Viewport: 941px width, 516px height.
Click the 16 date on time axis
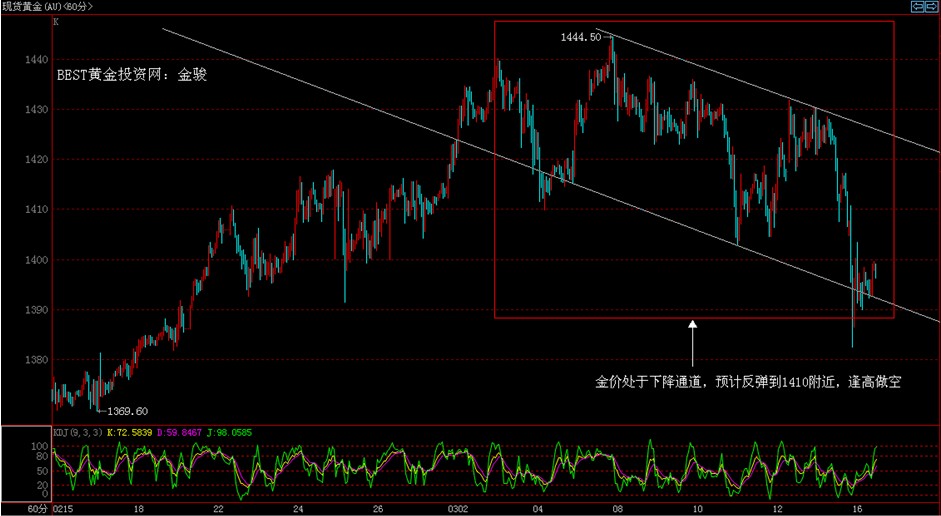pos(857,509)
